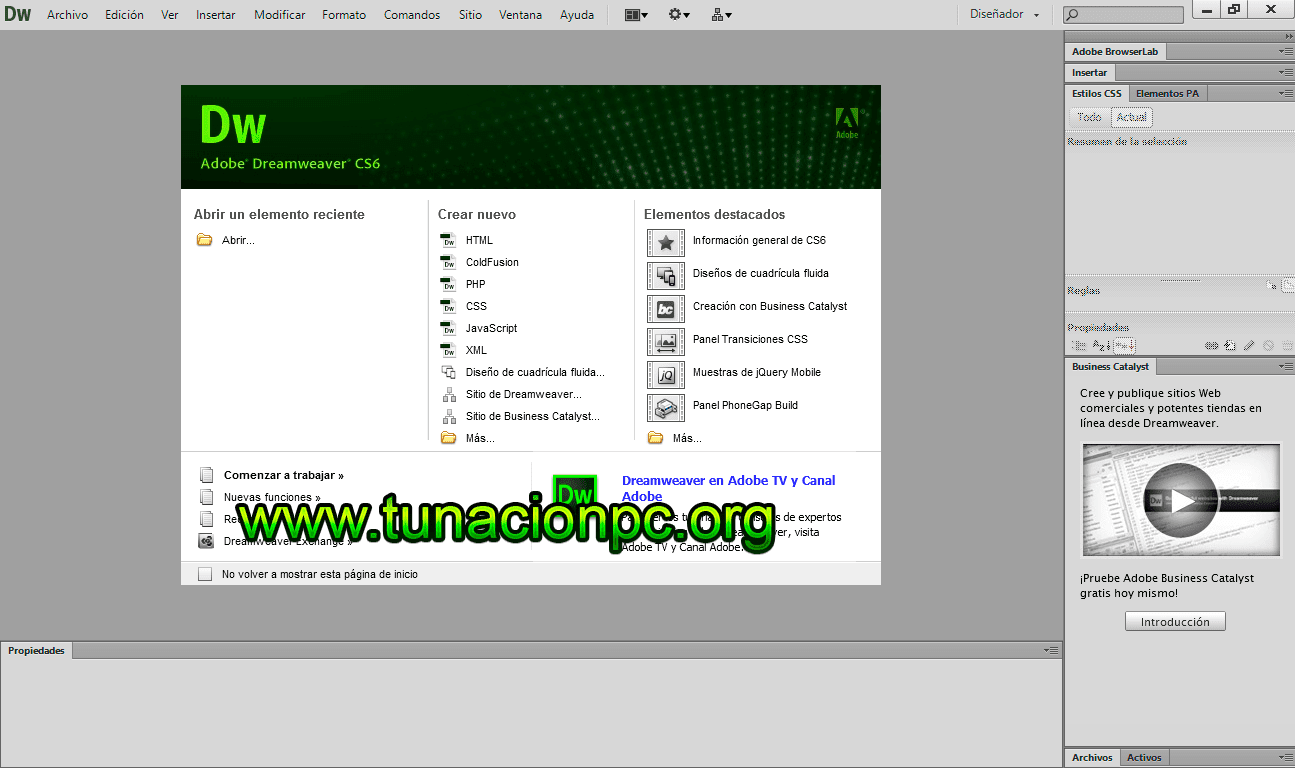The width and height of the screenshot is (1295, 768).
Task: Click the Abrir... link
Action: [x=238, y=240]
